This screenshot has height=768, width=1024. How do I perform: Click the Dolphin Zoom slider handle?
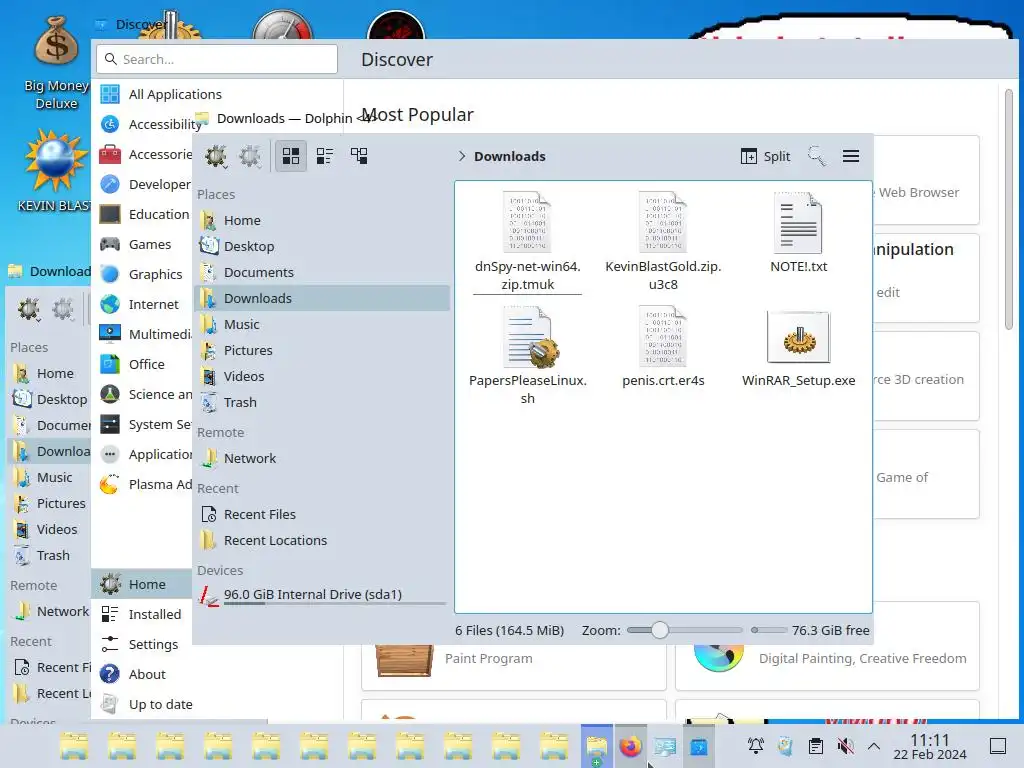click(x=660, y=630)
